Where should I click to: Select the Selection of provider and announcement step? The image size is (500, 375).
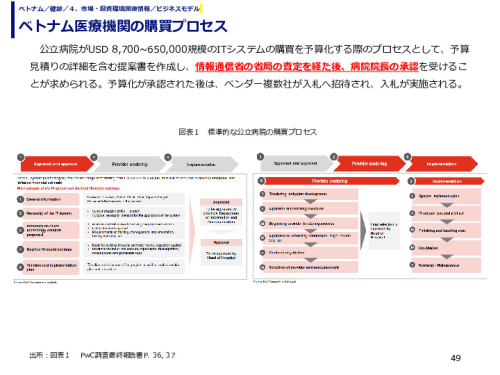pos(309,267)
